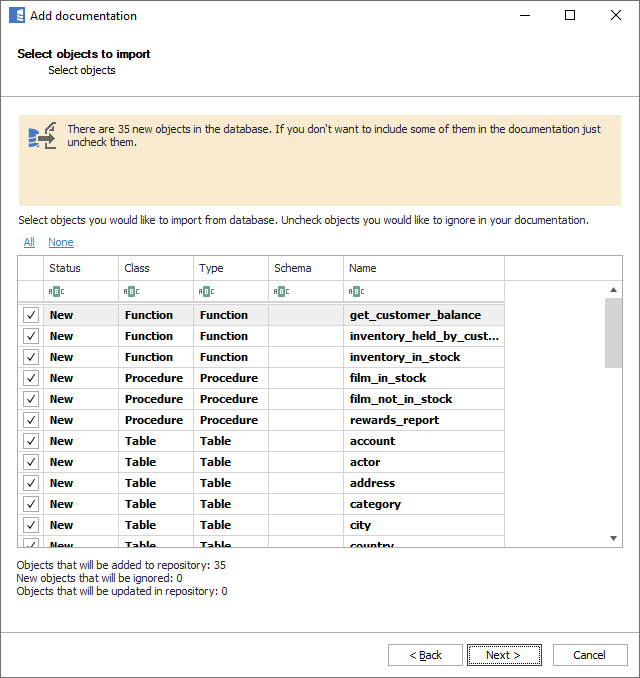The width and height of the screenshot is (640, 678).
Task: Uncheck the get_customer_balance function row
Action: click(31, 315)
